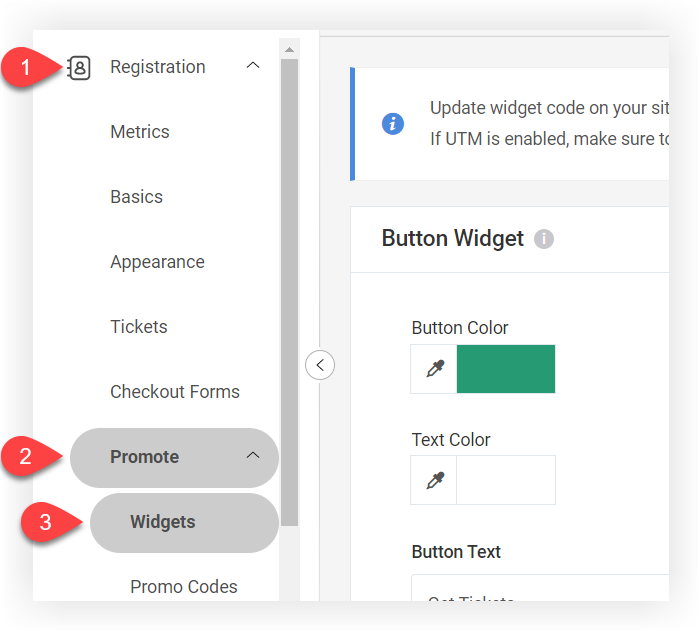Pick the white Text Color swatch

pos(506,480)
